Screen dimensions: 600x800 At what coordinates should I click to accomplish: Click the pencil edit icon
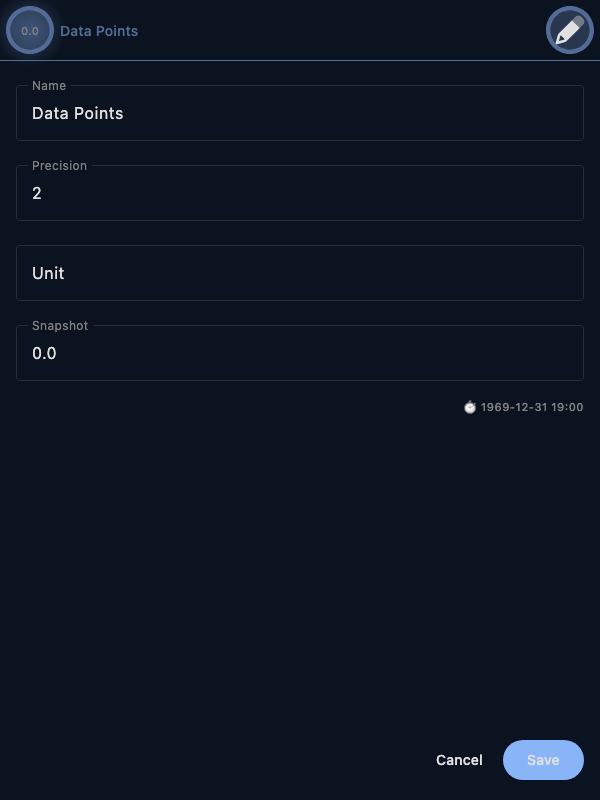click(x=569, y=30)
